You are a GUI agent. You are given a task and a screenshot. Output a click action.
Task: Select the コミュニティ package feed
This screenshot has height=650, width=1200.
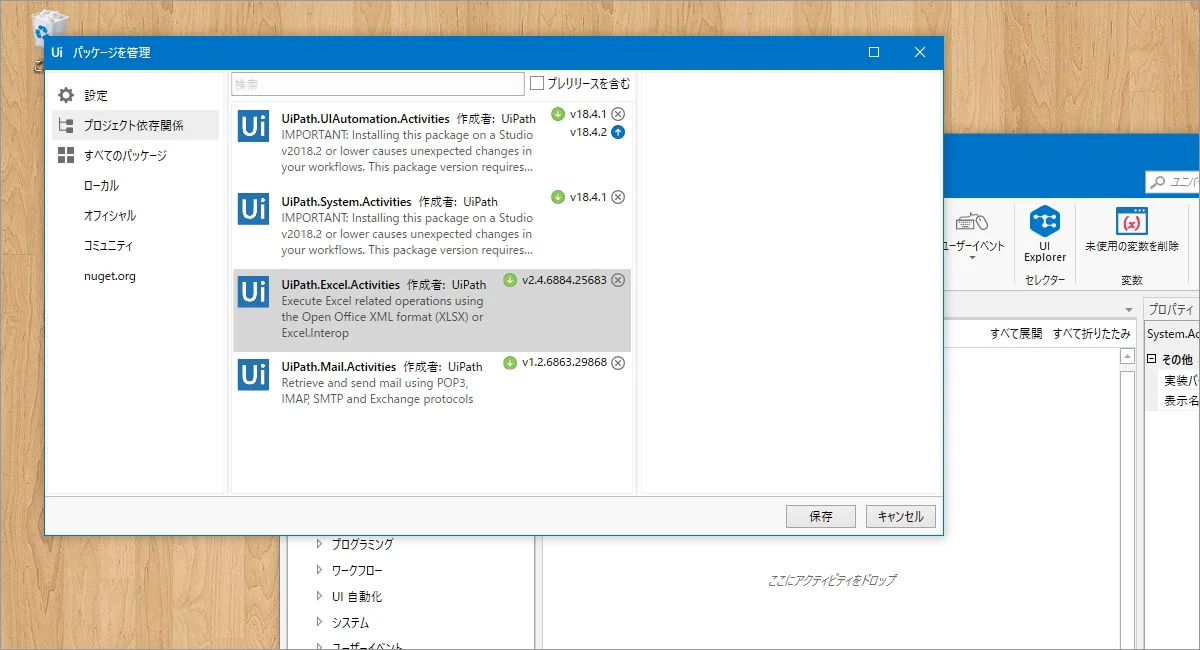click(x=108, y=245)
